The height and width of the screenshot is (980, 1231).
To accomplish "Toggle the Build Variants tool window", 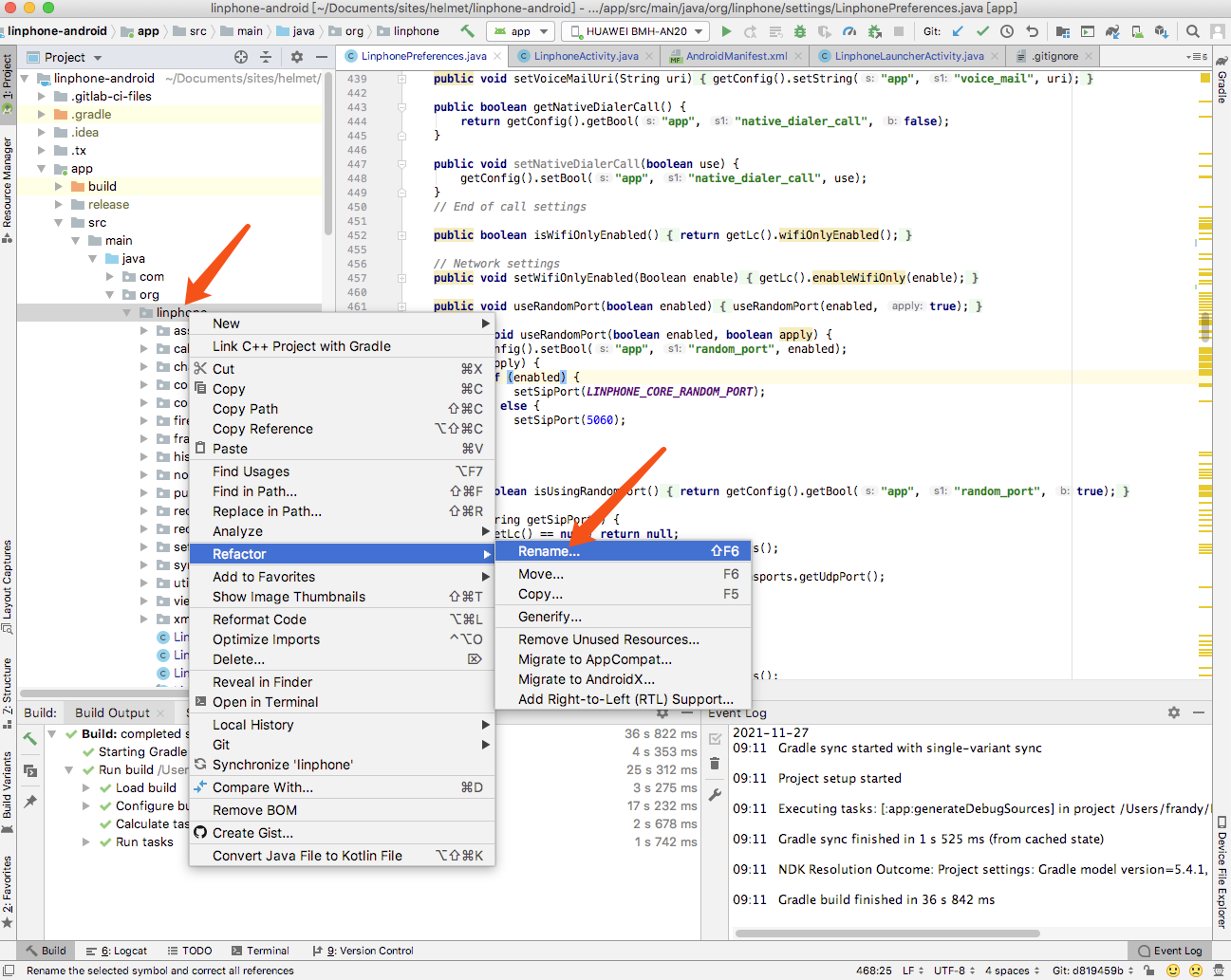I will point(8,792).
